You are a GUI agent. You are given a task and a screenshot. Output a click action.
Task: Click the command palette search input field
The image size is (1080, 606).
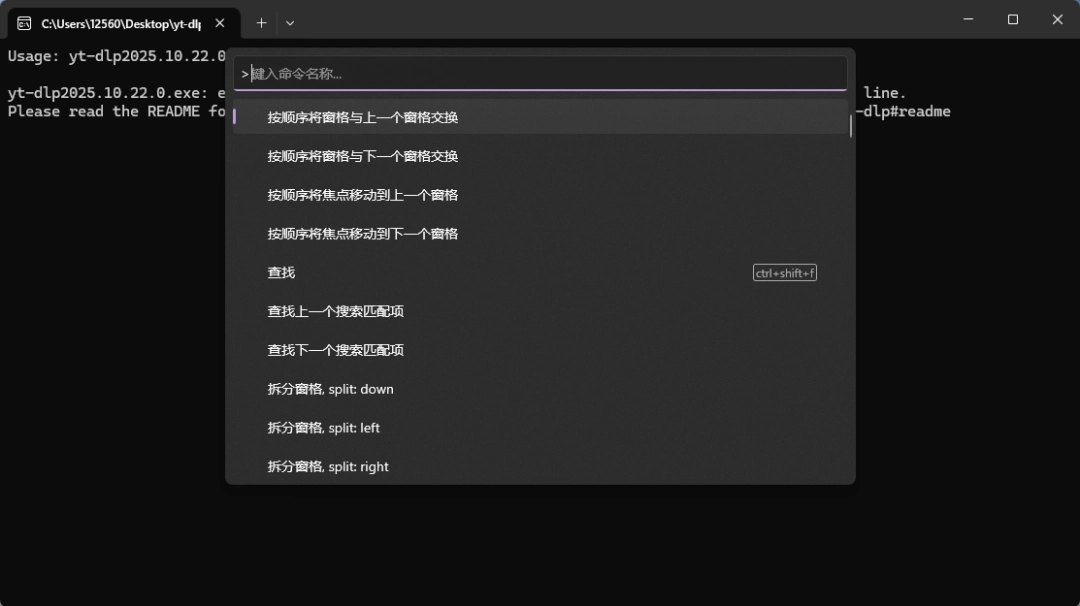pyautogui.click(x=540, y=73)
